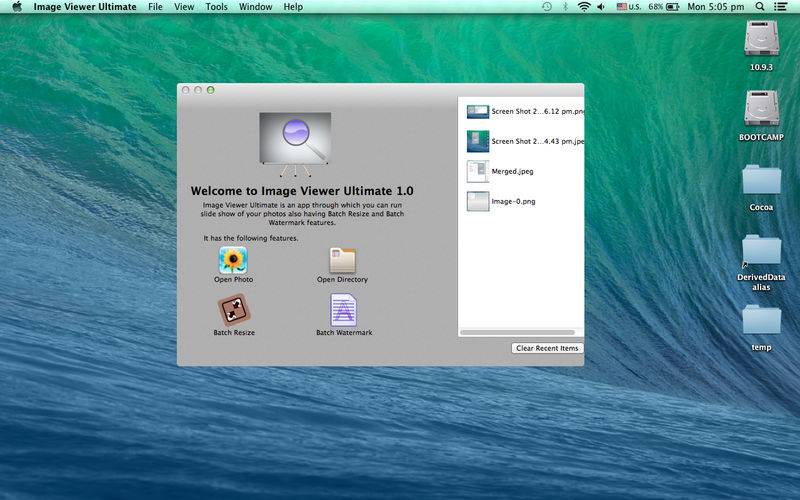Select the temp folder on desktop
The image size is (800, 500).
(761, 320)
